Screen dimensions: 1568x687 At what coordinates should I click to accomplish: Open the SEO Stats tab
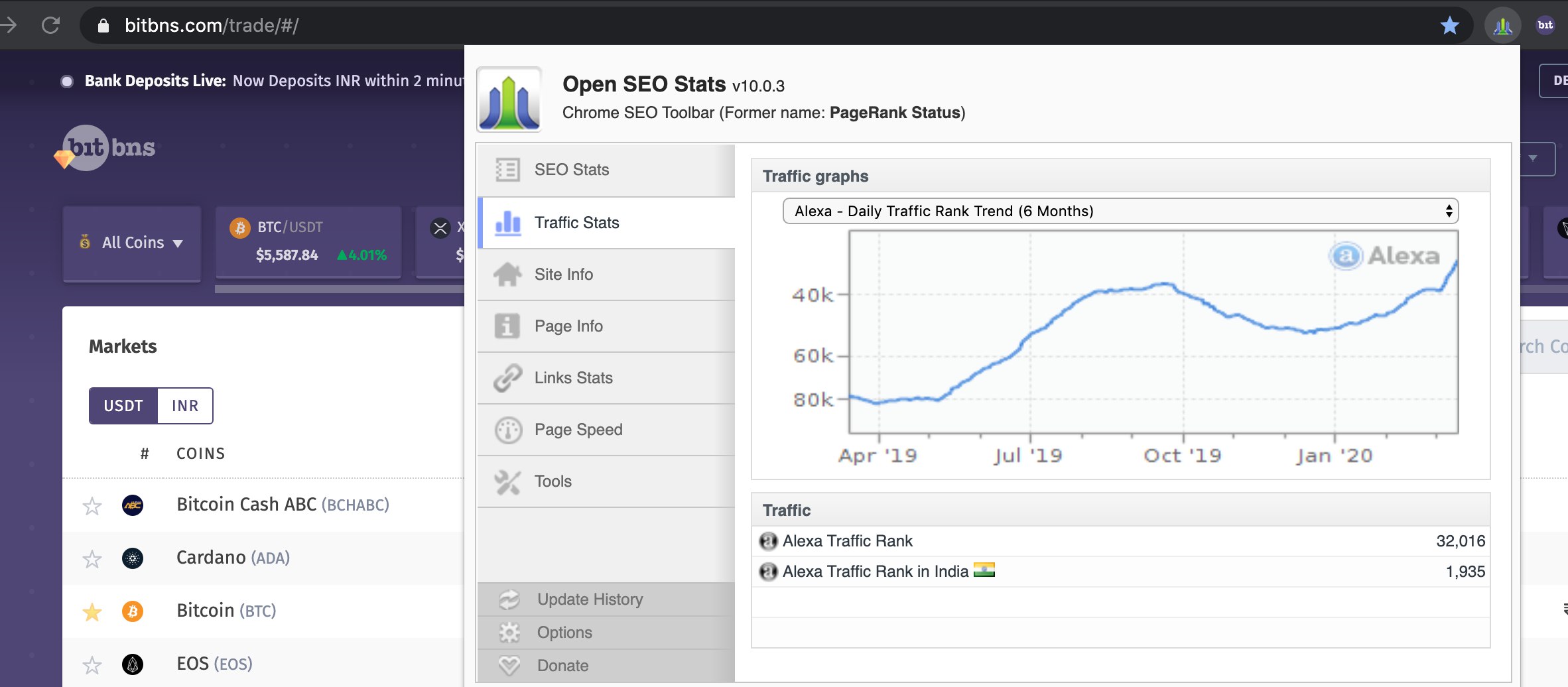pos(606,170)
